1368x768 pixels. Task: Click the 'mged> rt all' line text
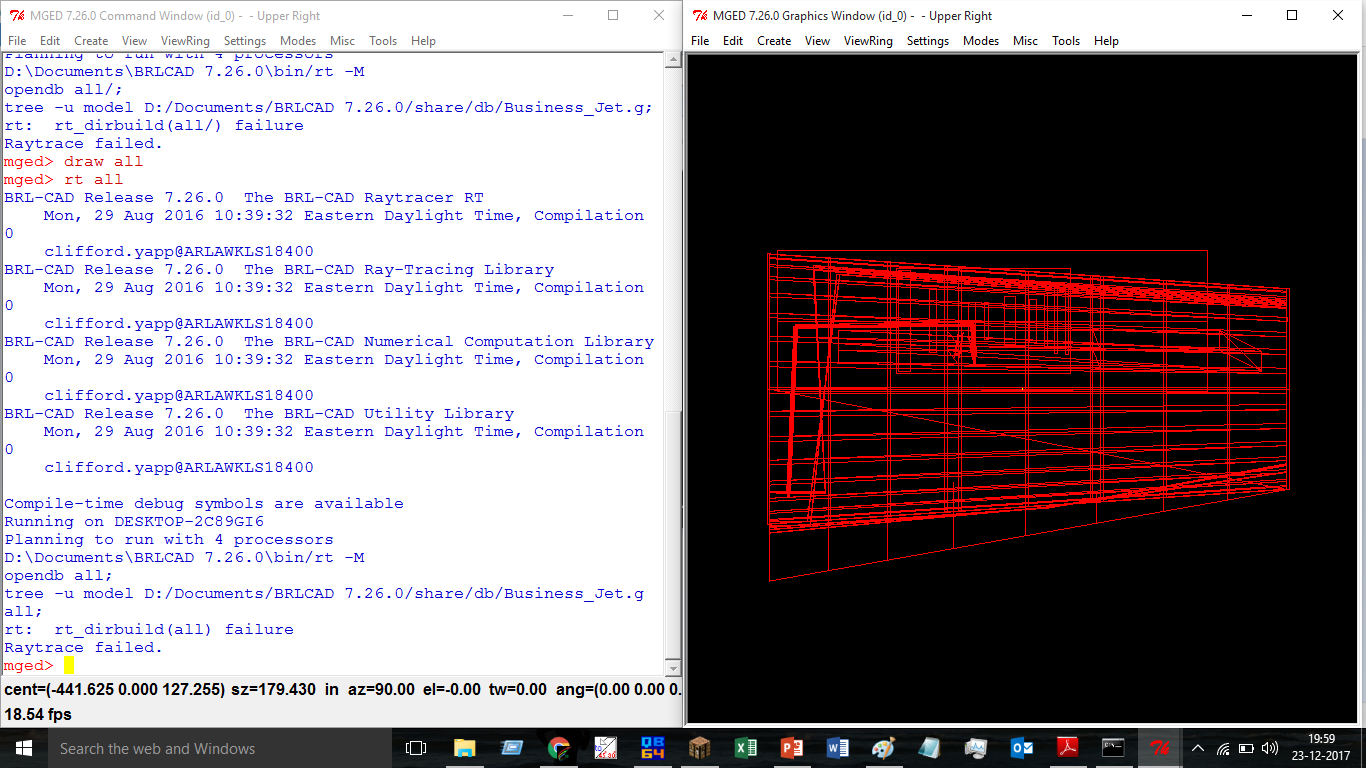(63, 180)
